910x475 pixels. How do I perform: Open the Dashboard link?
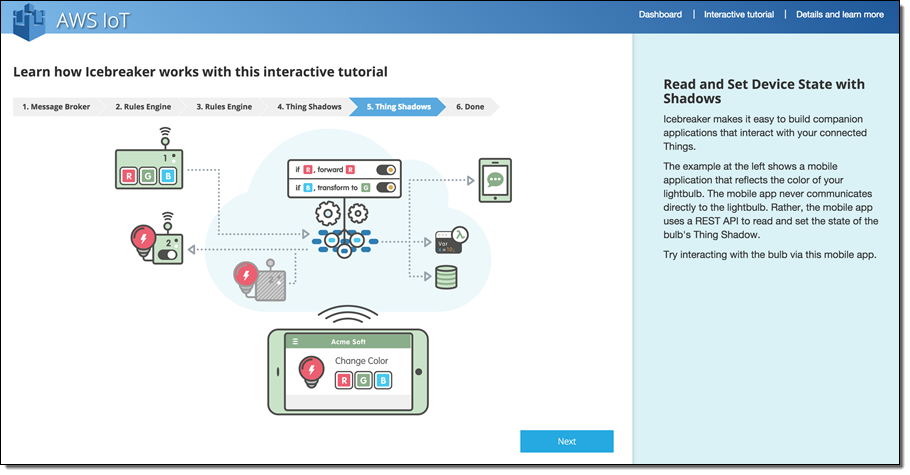click(660, 15)
